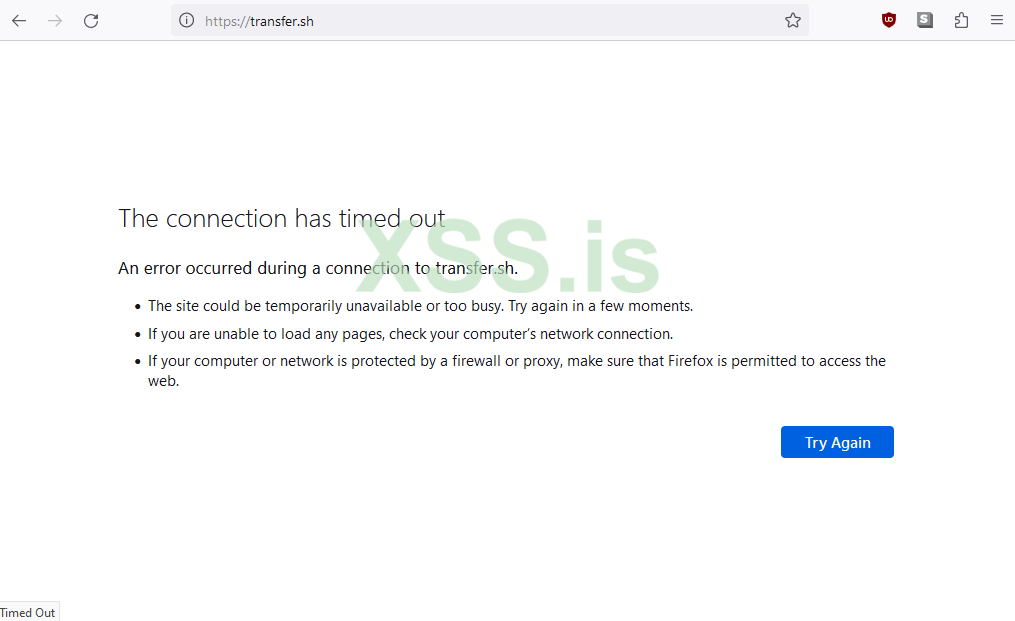The width and height of the screenshot is (1015, 621).
Task: Open the Extensions puzzle-piece panel
Action: click(961, 20)
